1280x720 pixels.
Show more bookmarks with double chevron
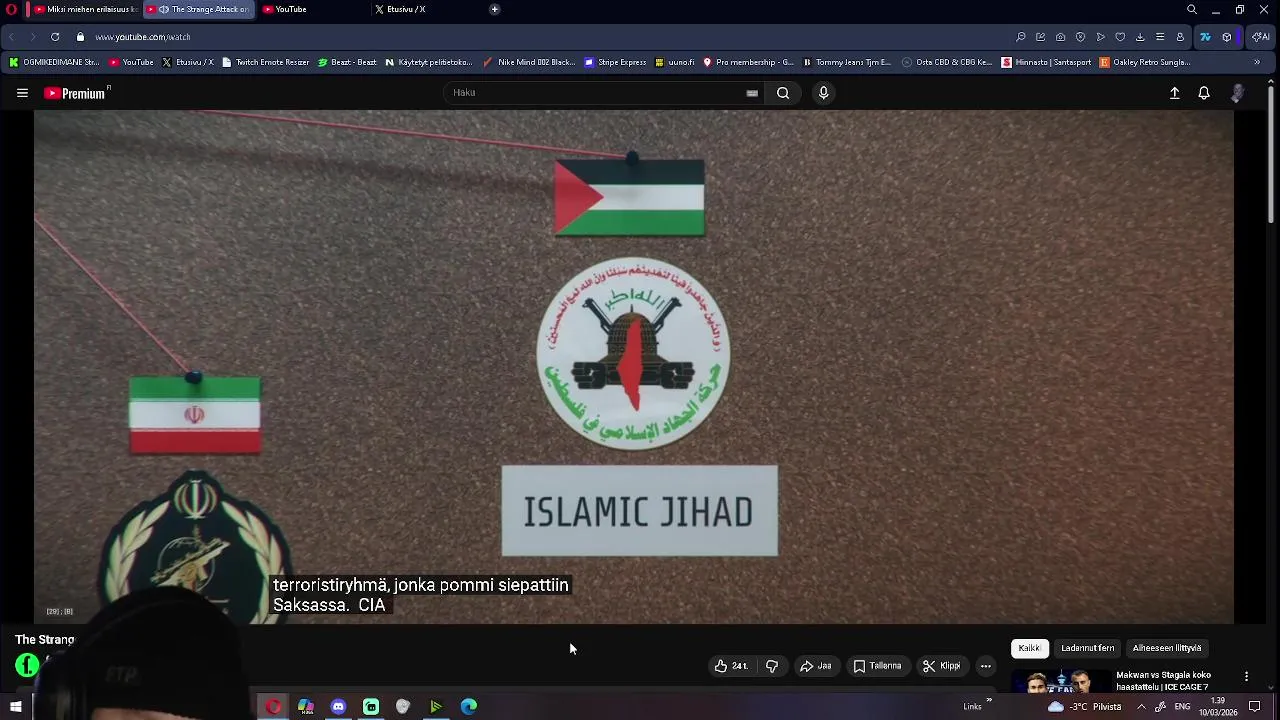point(1257,62)
